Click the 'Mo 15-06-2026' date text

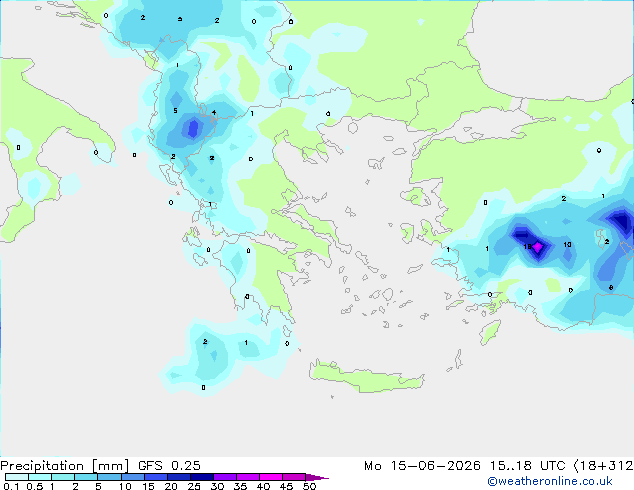pyautogui.click(x=422, y=466)
